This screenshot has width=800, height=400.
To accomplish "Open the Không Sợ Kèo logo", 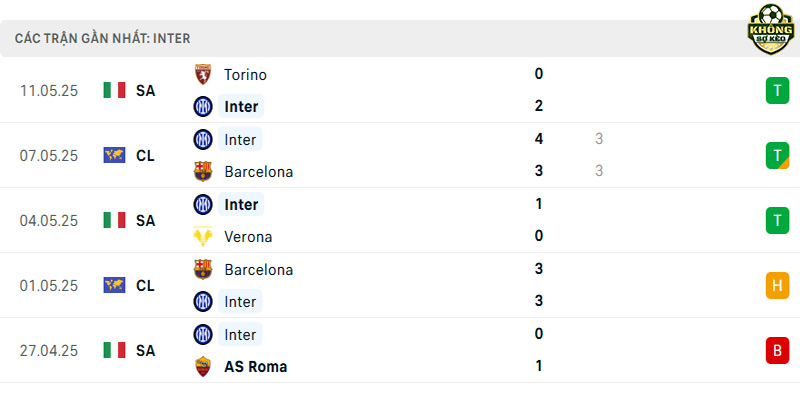I will click(771, 30).
